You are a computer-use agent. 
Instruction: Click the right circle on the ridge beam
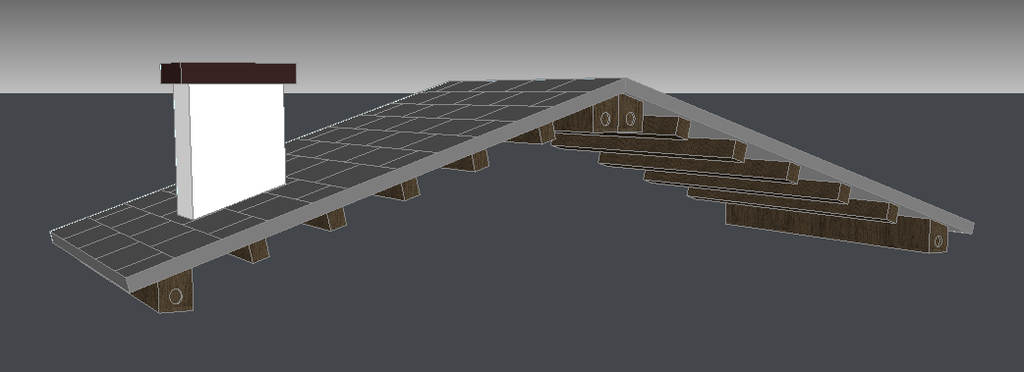[630, 119]
